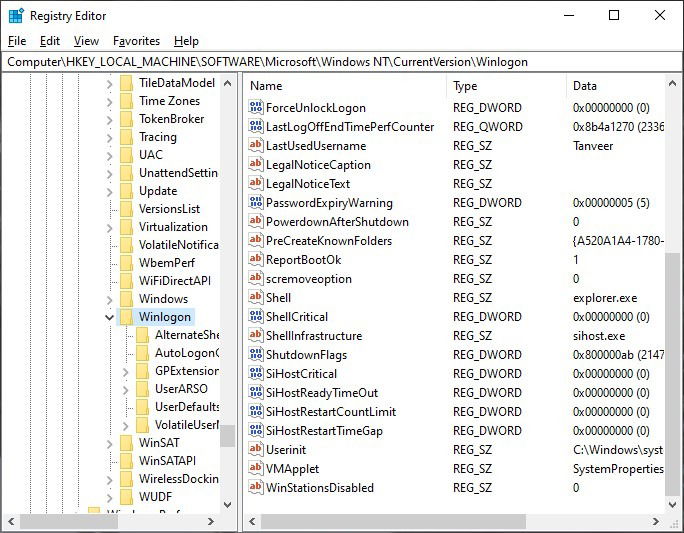Select the Update key label
Screen dimensions: 684x533
158,191
